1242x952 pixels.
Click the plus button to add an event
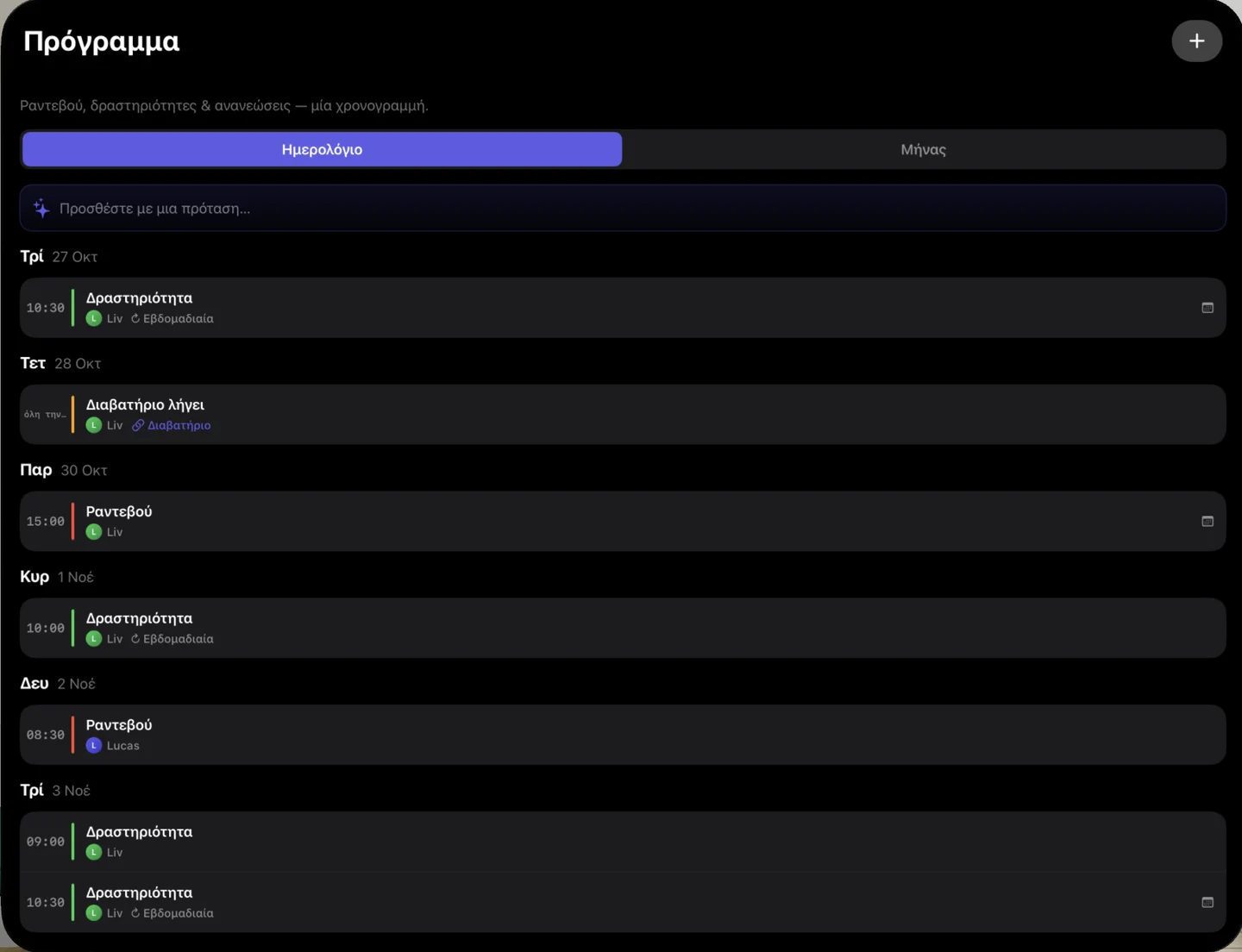click(1196, 41)
